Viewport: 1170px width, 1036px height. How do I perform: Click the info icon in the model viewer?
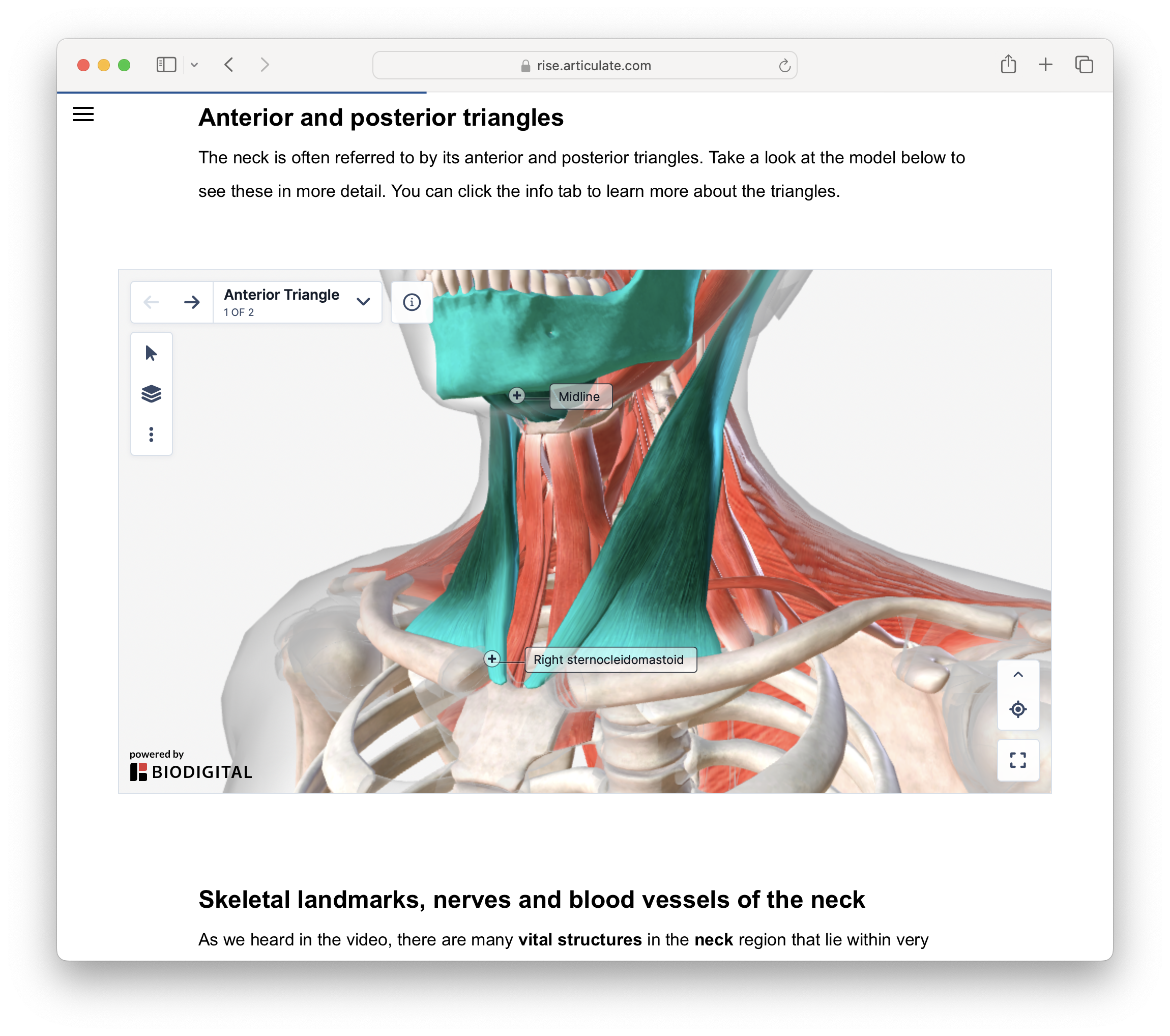coord(412,302)
